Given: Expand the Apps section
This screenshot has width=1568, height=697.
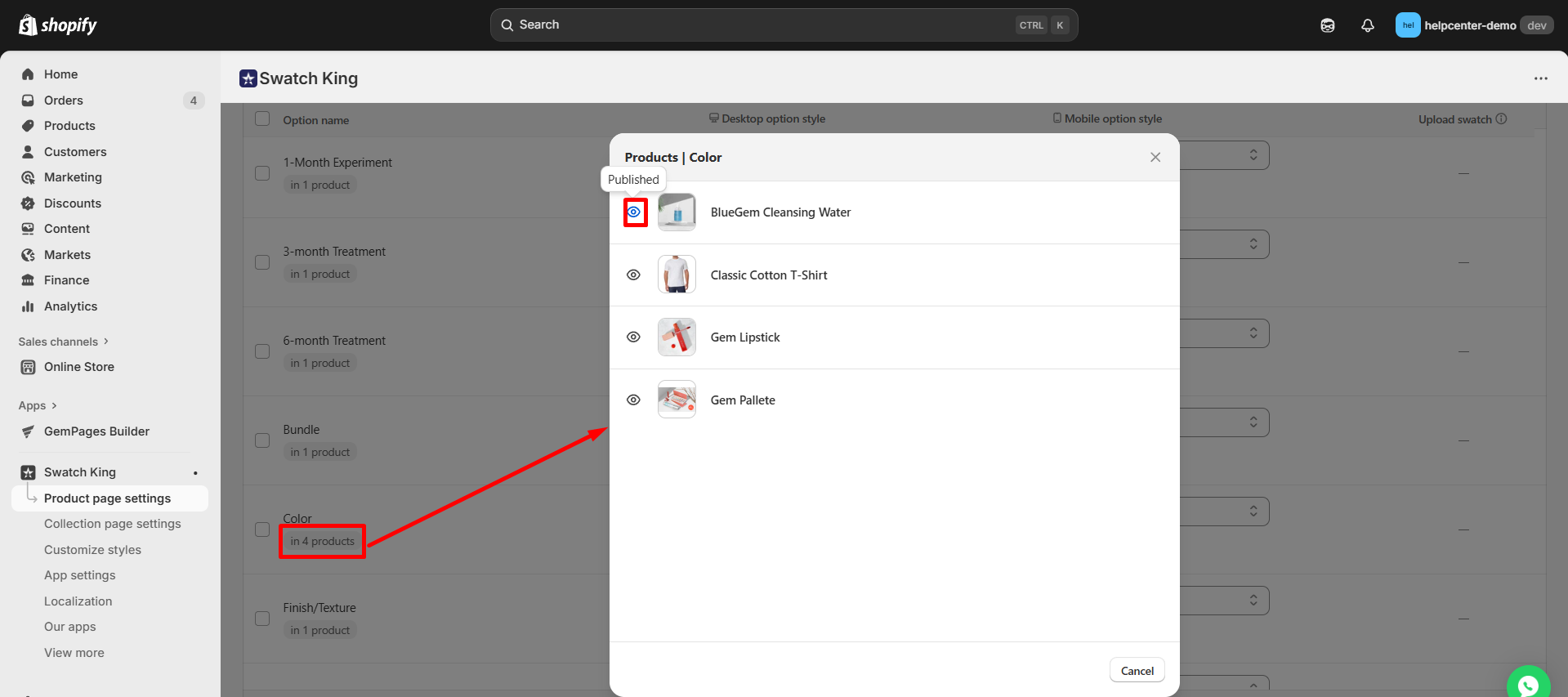Looking at the screenshot, I should click(x=38, y=405).
